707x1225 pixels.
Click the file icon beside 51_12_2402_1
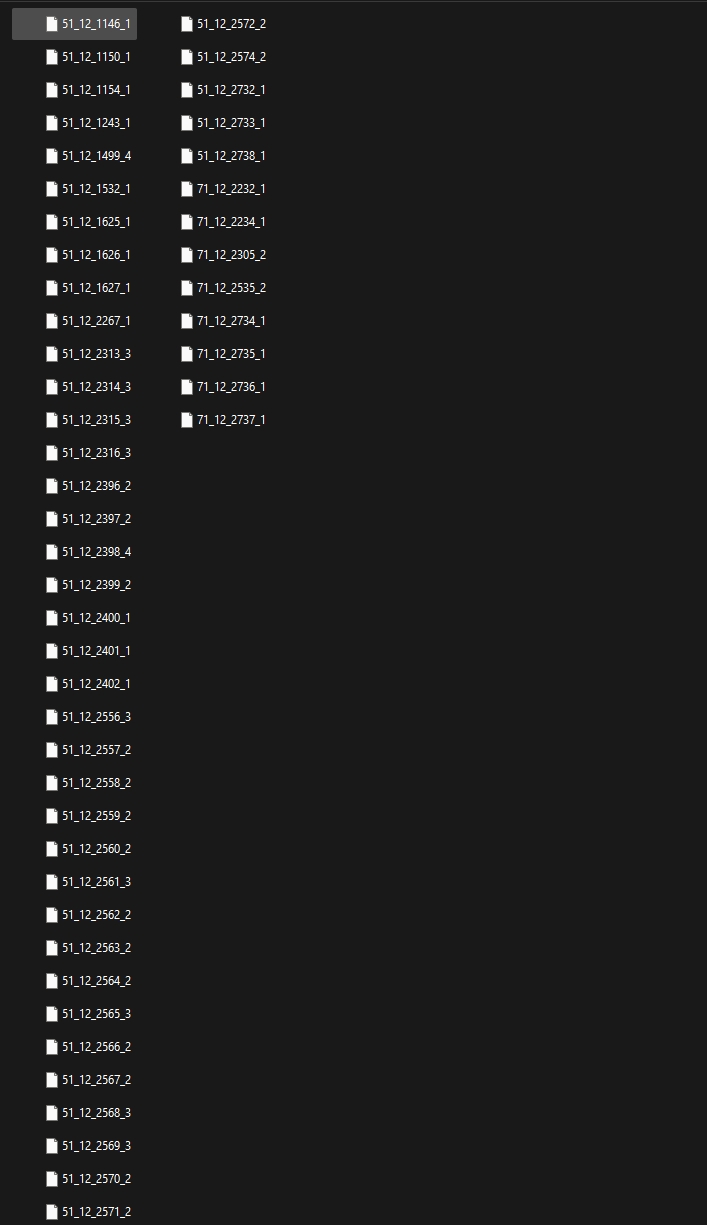51,683
